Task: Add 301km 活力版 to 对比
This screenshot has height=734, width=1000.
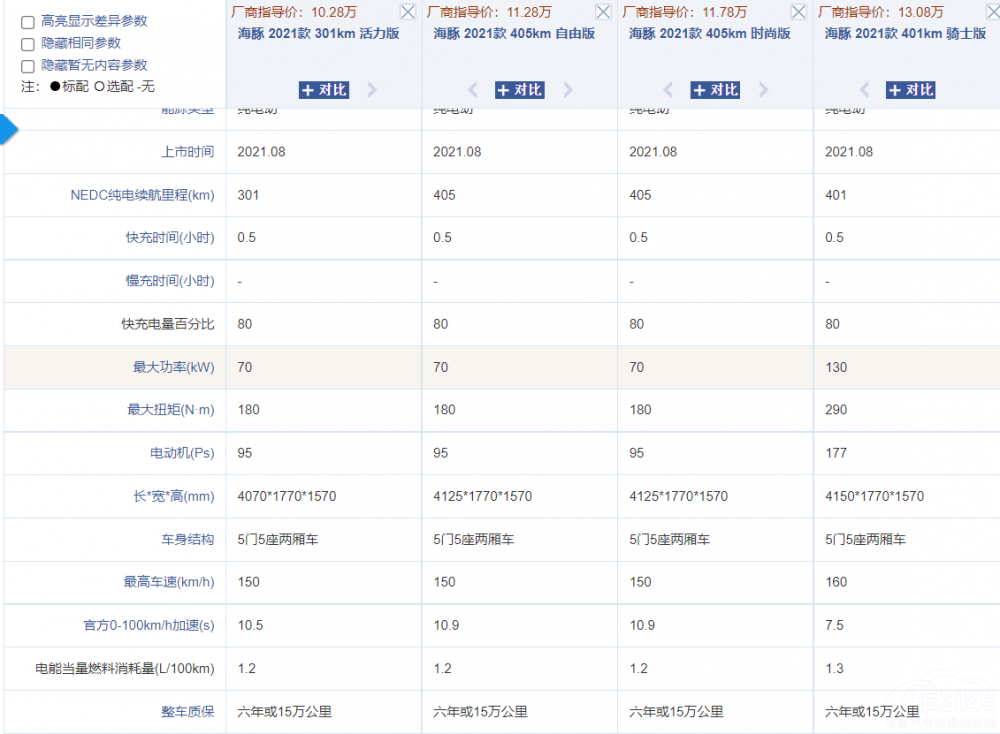Action: coord(323,90)
